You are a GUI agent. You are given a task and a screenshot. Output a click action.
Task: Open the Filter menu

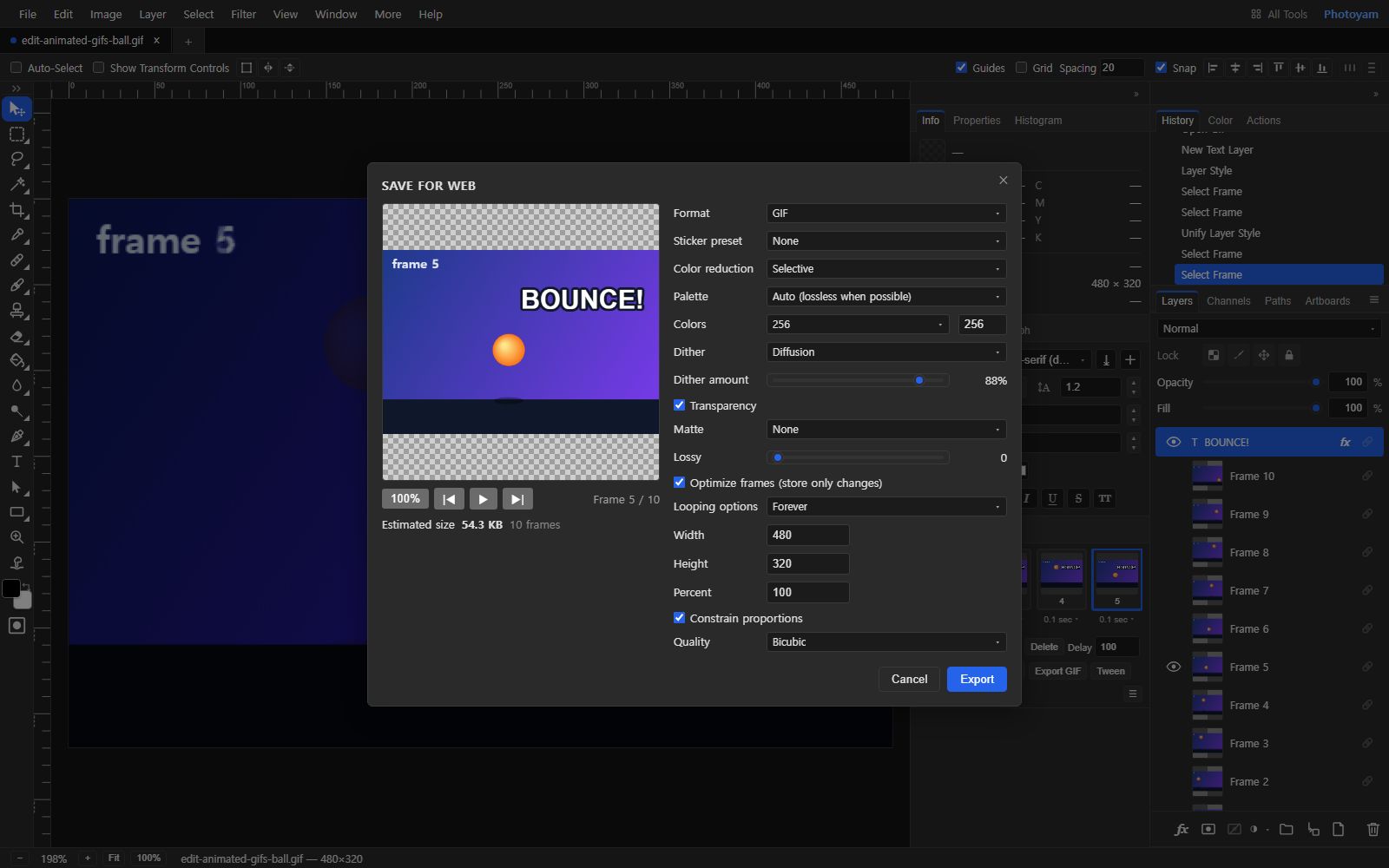243,14
